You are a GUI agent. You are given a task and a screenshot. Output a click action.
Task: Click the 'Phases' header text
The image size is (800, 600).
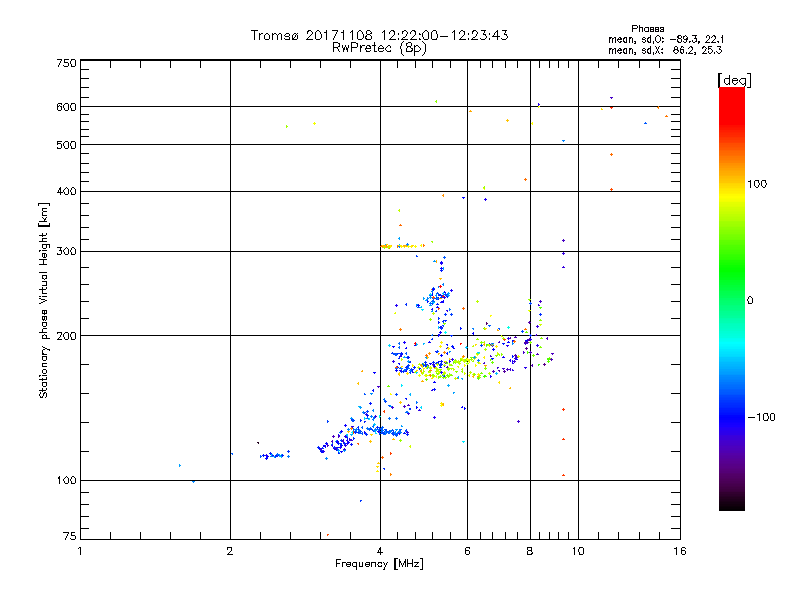pos(647,29)
